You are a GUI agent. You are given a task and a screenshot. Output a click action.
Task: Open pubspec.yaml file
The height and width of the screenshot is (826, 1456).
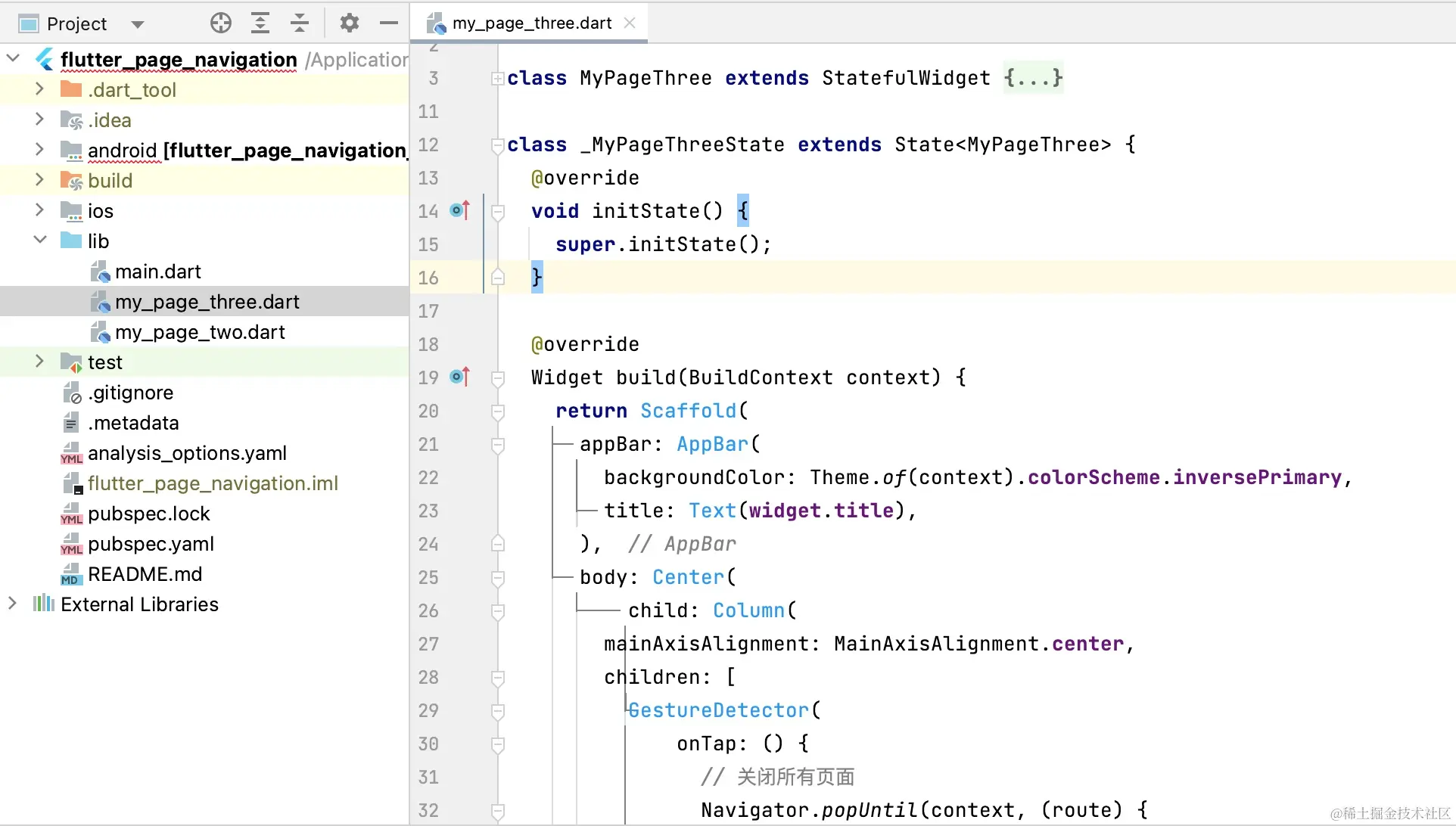pyautogui.click(x=151, y=544)
